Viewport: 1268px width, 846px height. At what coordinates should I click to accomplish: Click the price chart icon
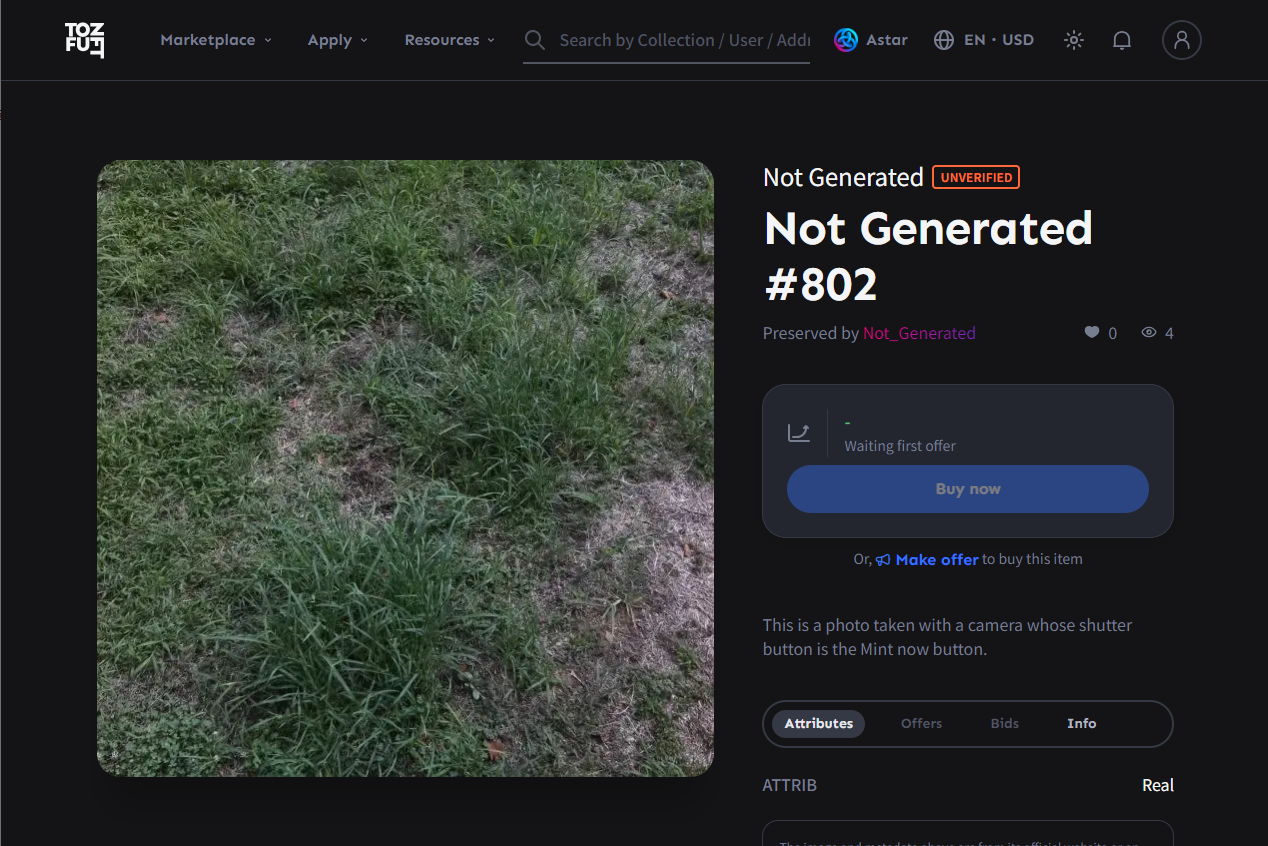[x=799, y=432]
